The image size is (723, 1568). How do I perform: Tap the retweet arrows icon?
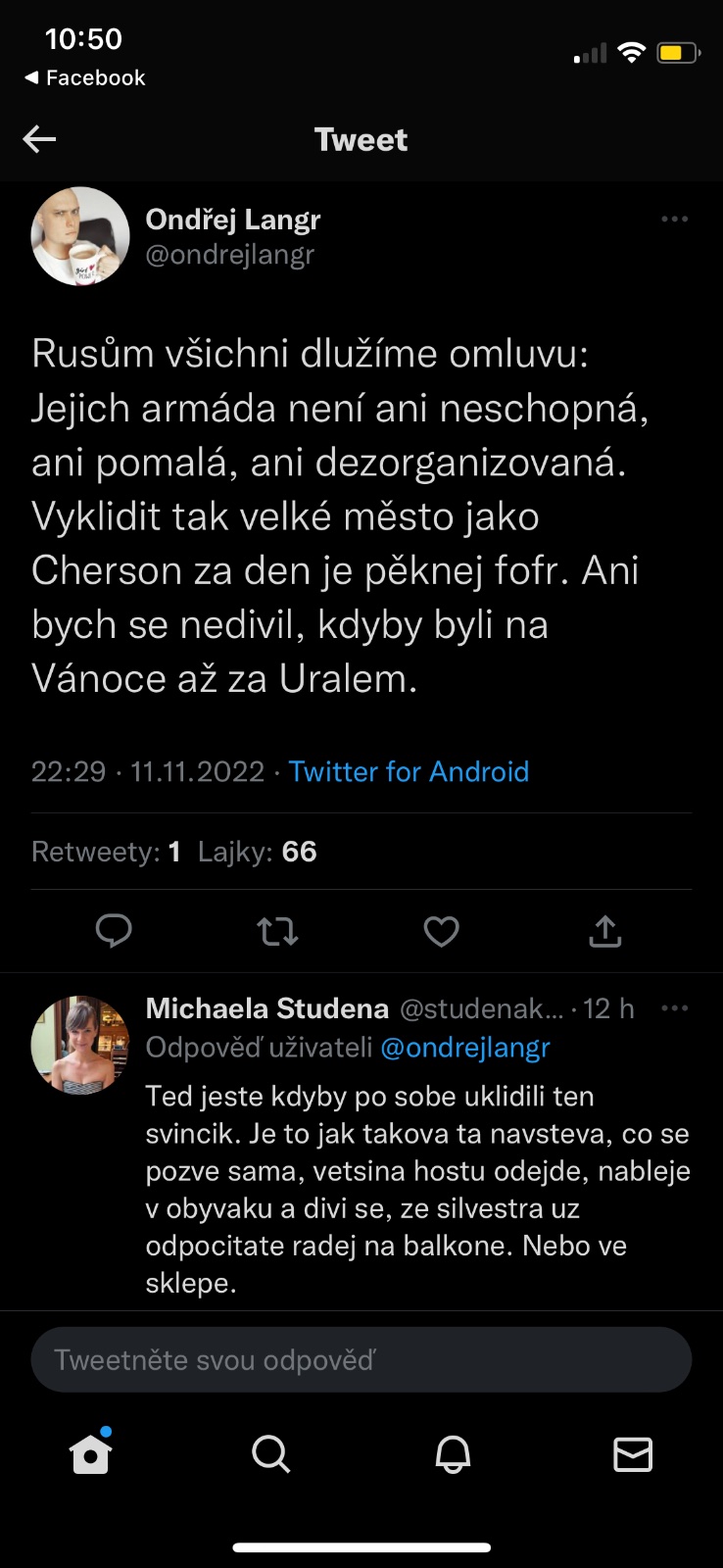pyautogui.click(x=277, y=931)
